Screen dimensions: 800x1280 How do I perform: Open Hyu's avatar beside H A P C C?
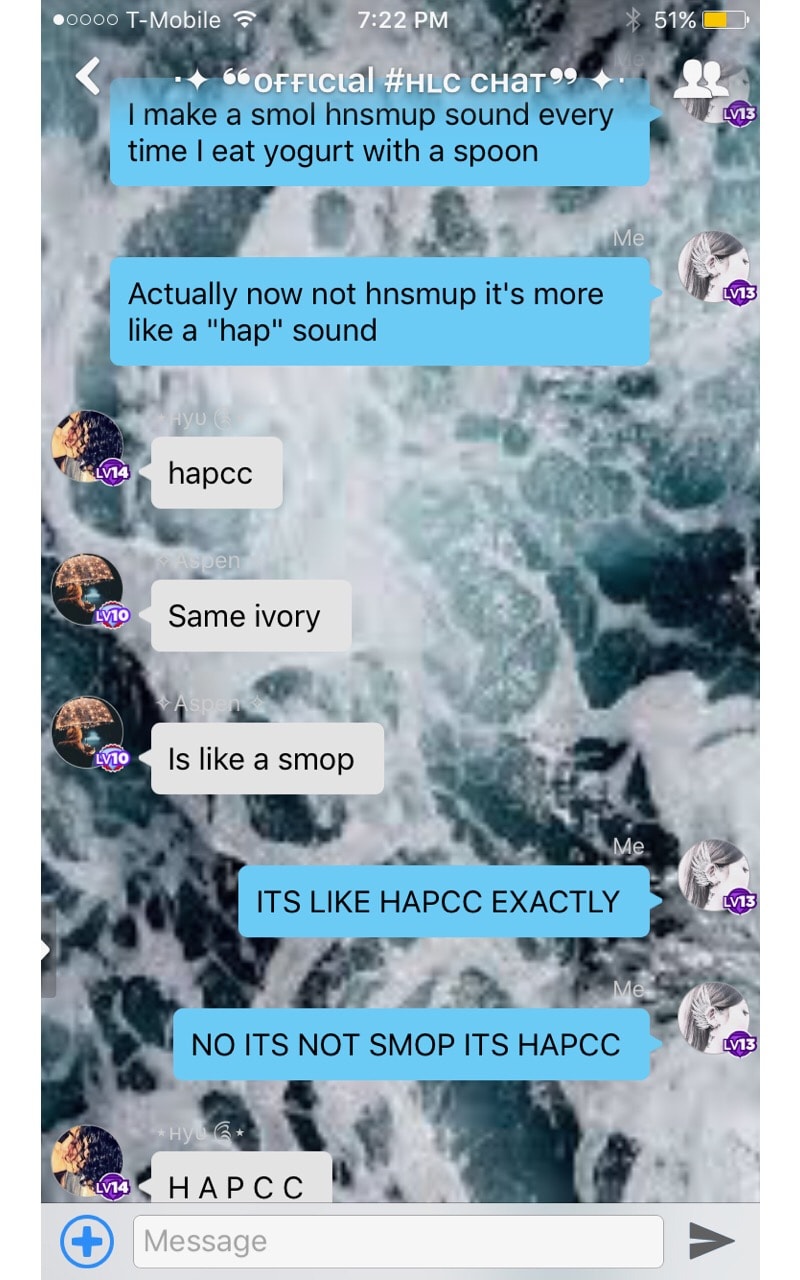pos(88,1162)
